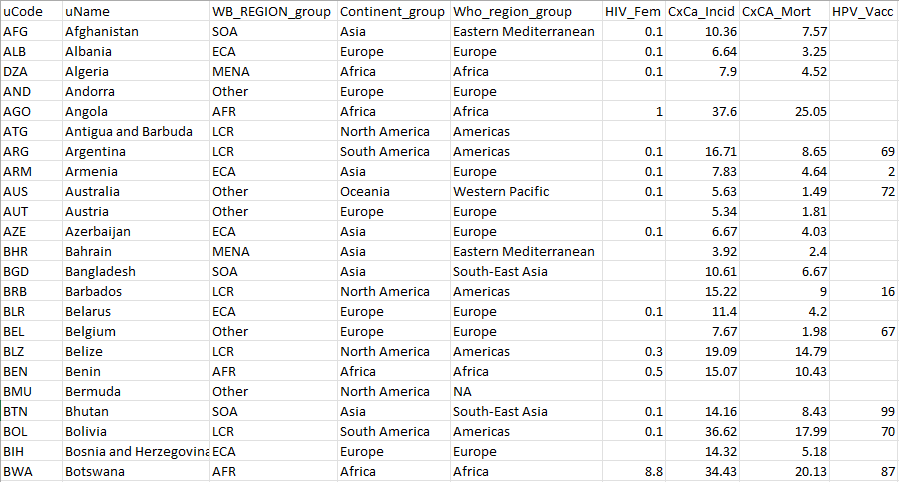The image size is (899, 482).
Task: Click the Bosnia and Herzegovina cell
Action: [x=136, y=452]
